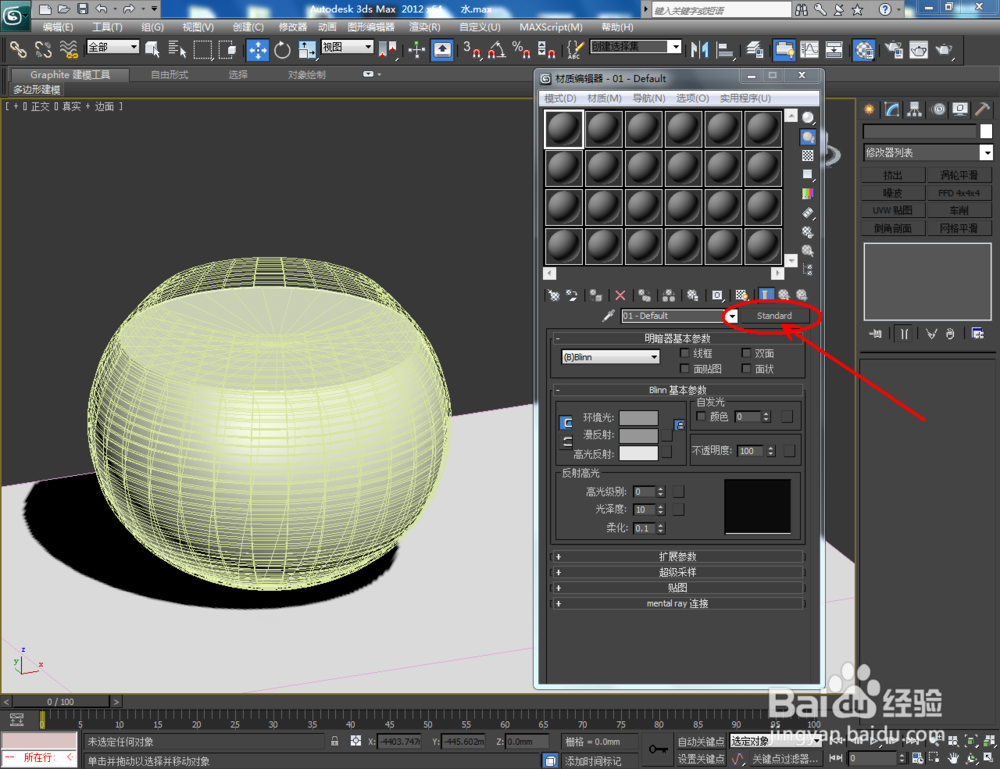Open the Render Setup teapot icon
The height and width of the screenshot is (769, 1000).
click(x=893, y=50)
